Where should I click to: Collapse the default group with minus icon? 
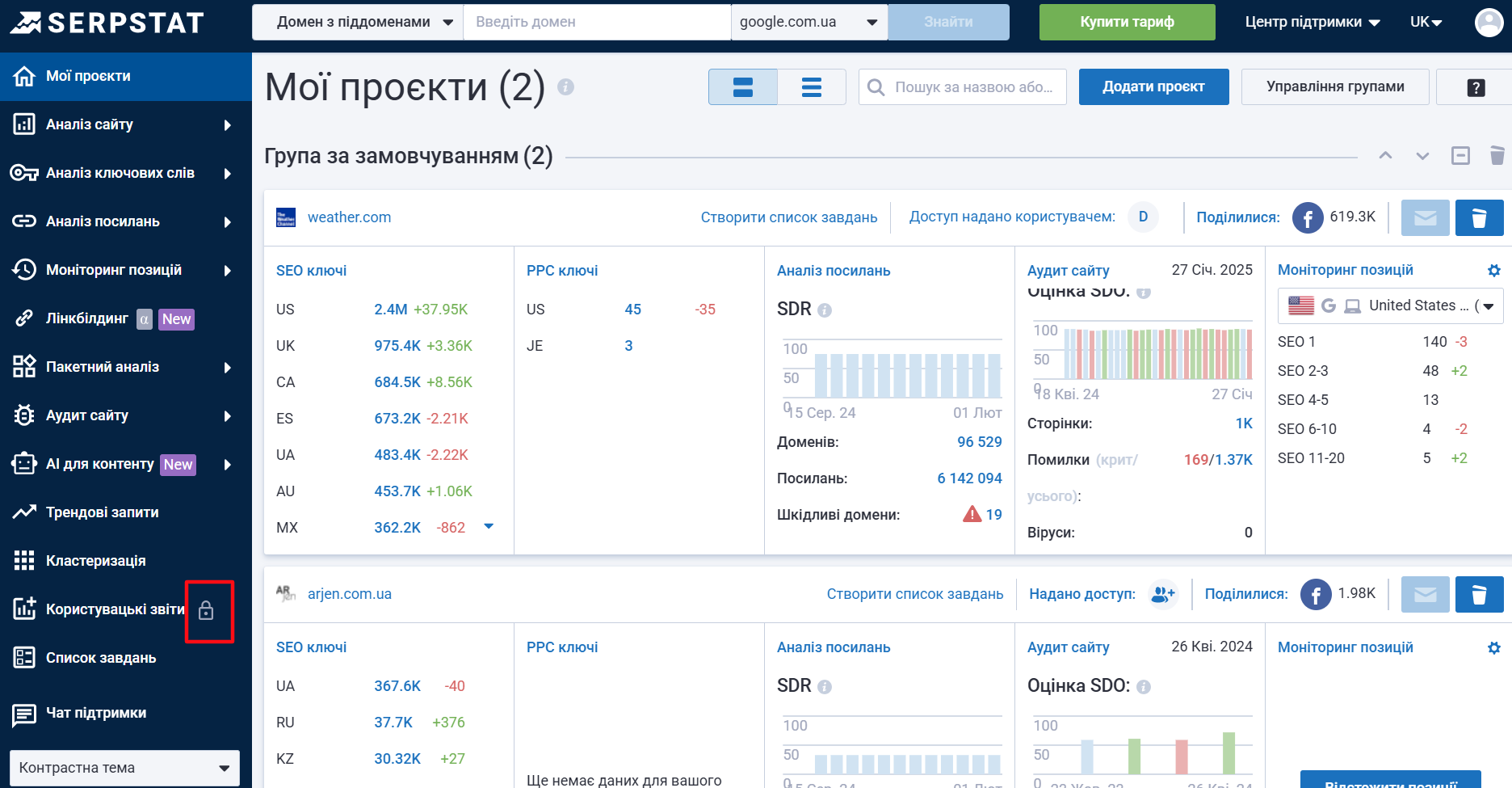click(x=1460, y=155)
